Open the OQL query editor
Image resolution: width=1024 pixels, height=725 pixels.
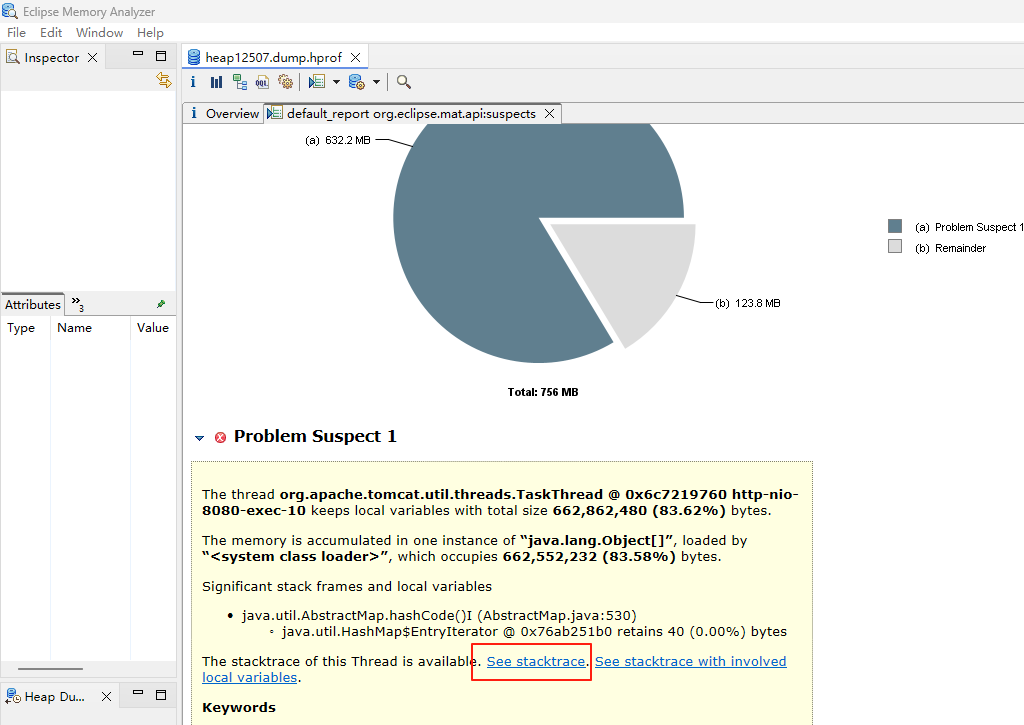(262, 82)
